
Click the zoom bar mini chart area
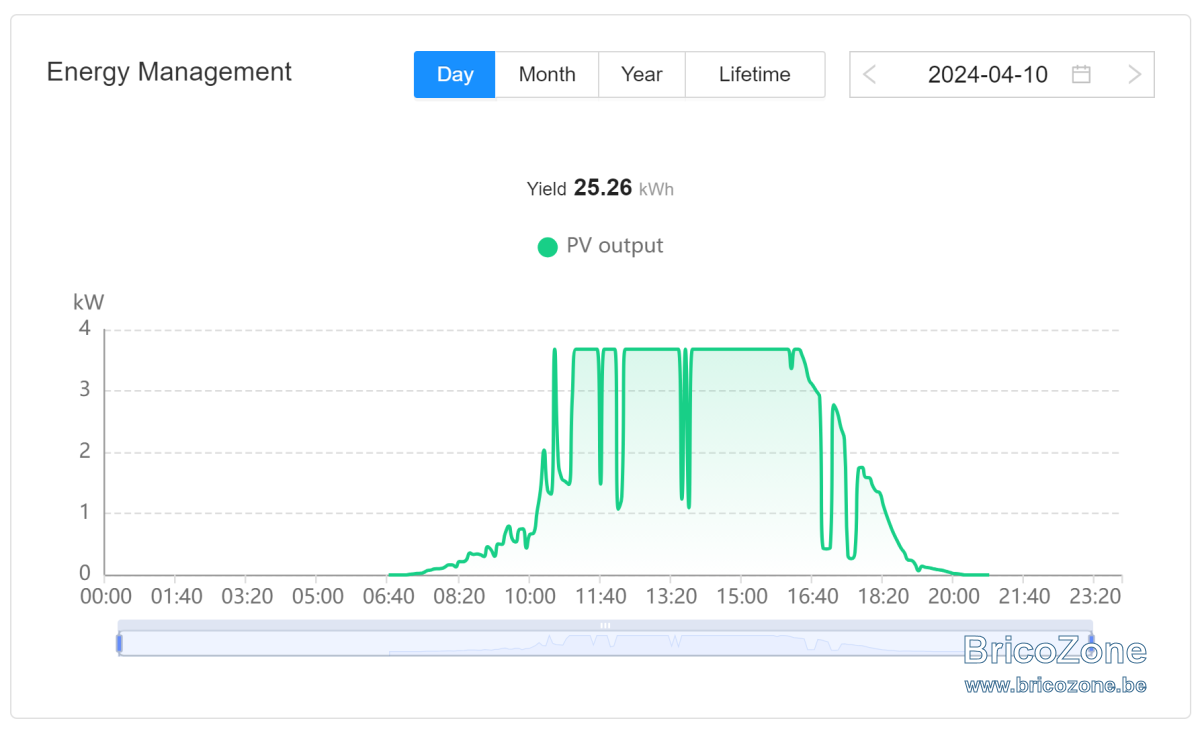coord(605,643)
